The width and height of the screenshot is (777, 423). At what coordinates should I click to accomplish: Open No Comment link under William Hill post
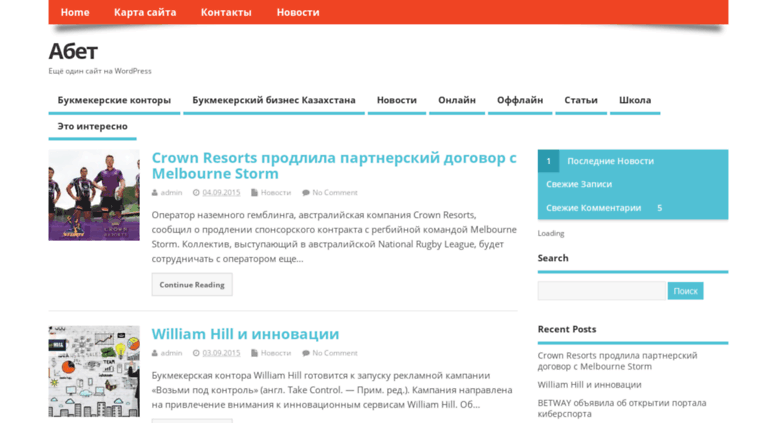coord(335,353)
